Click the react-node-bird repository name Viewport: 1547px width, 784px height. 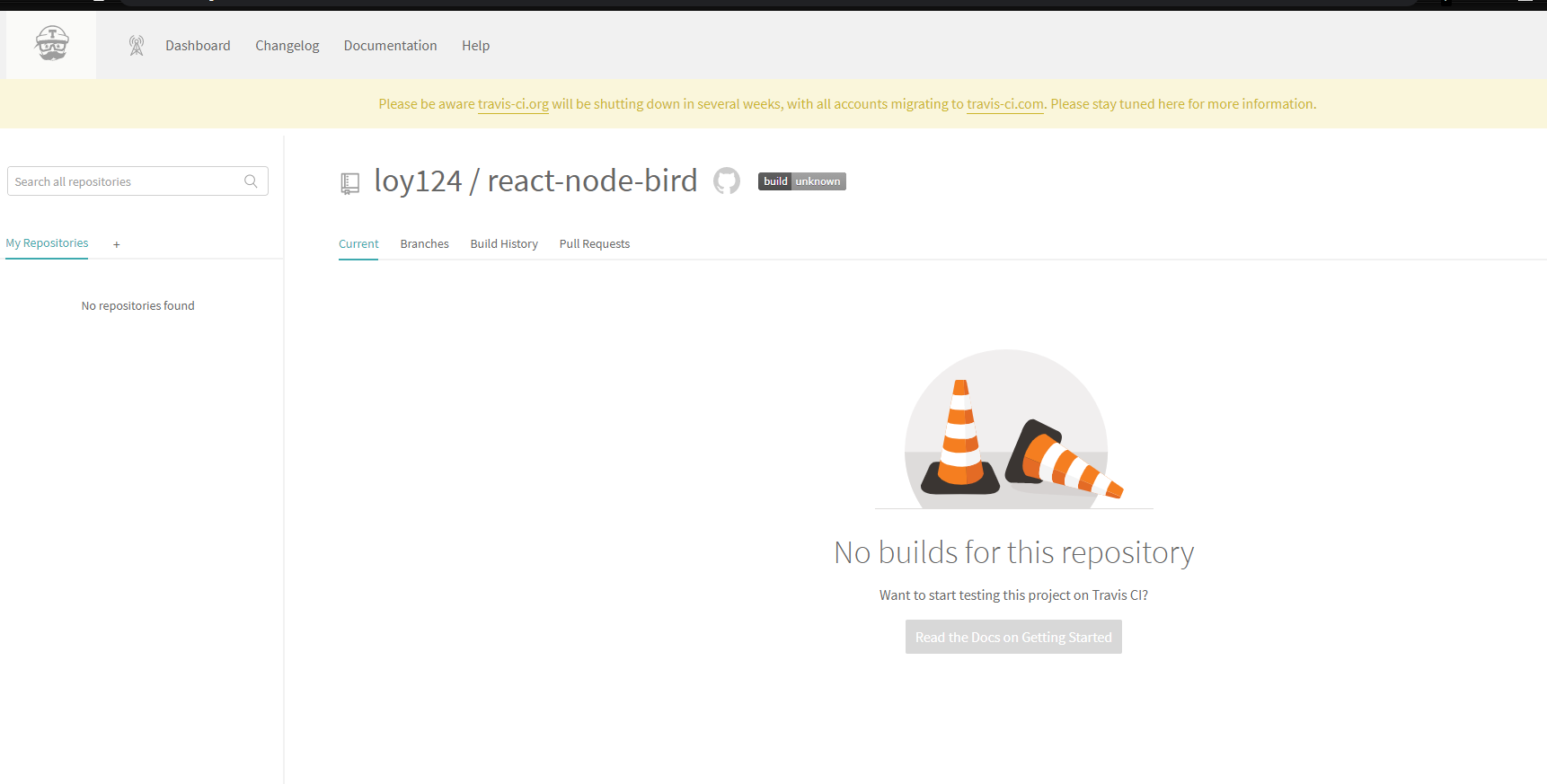[x=592, y=181]
